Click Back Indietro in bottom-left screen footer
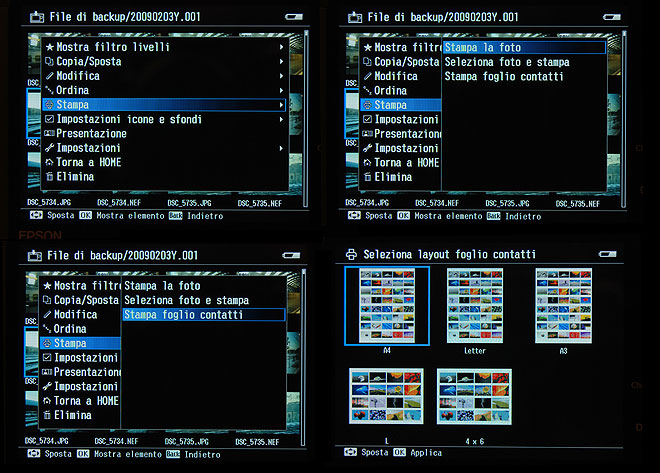This screenshot has height=473, width=660. point(194,454)
